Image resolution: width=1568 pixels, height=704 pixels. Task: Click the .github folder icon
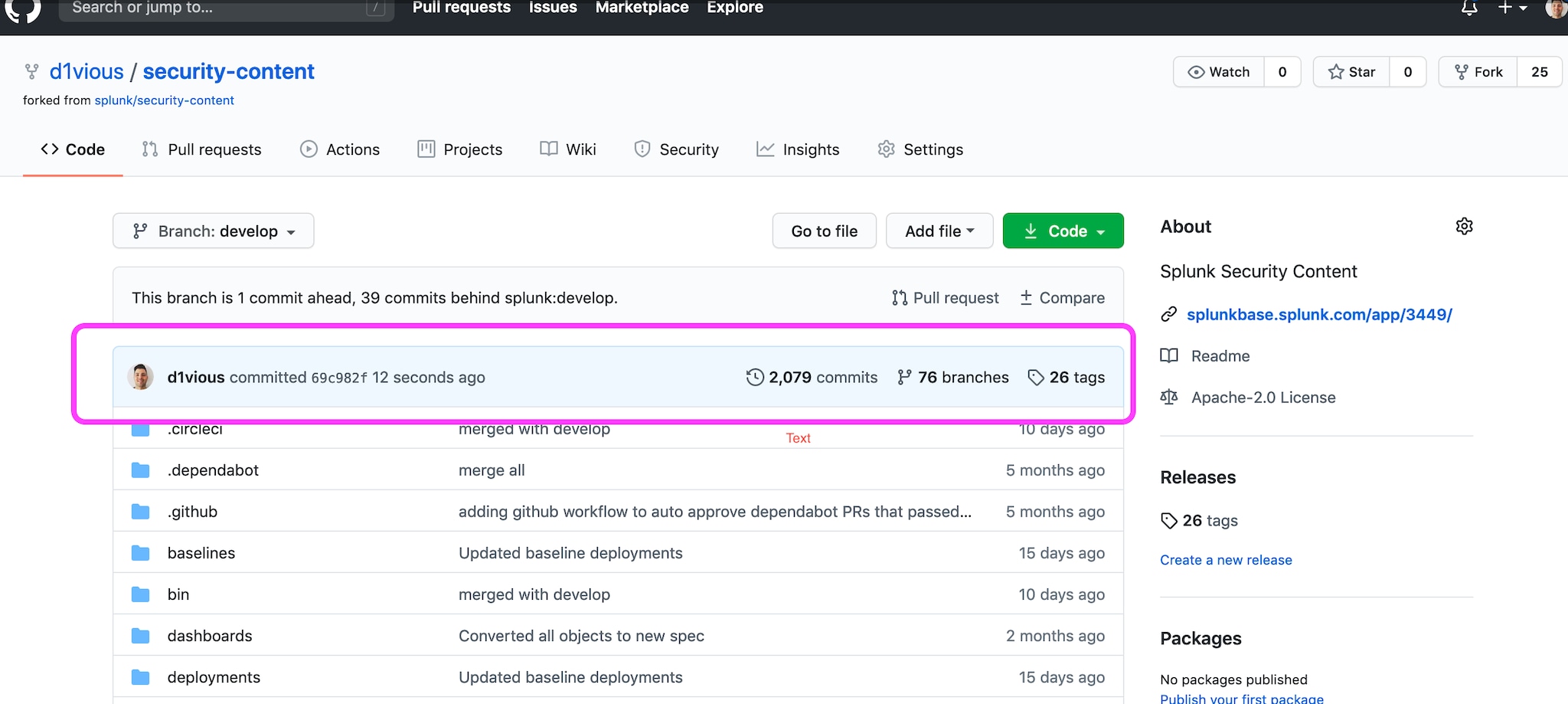[140, 512]
